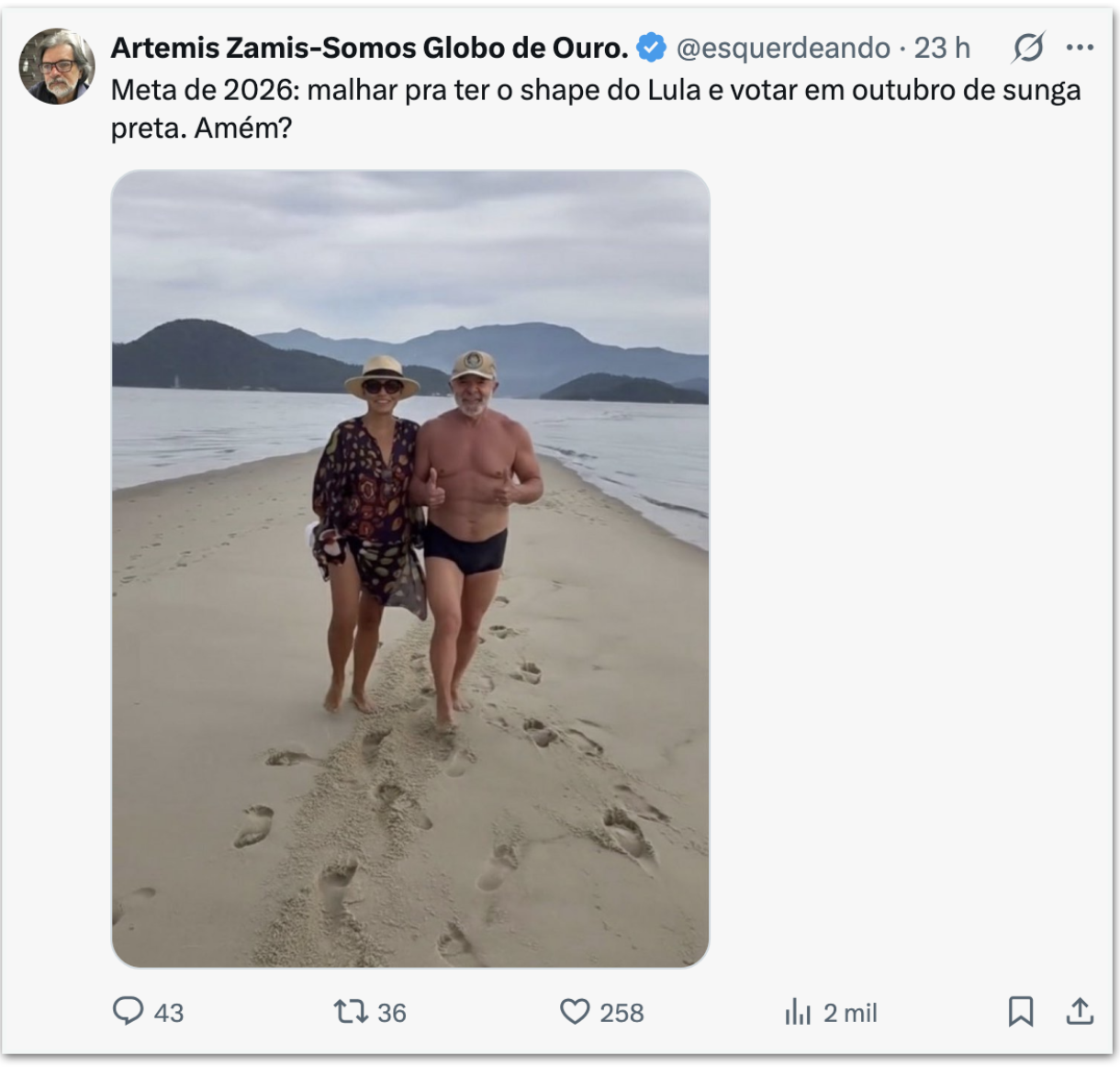Open the author's profile picture
The image size is (1120, 1067).
(57, 66)
